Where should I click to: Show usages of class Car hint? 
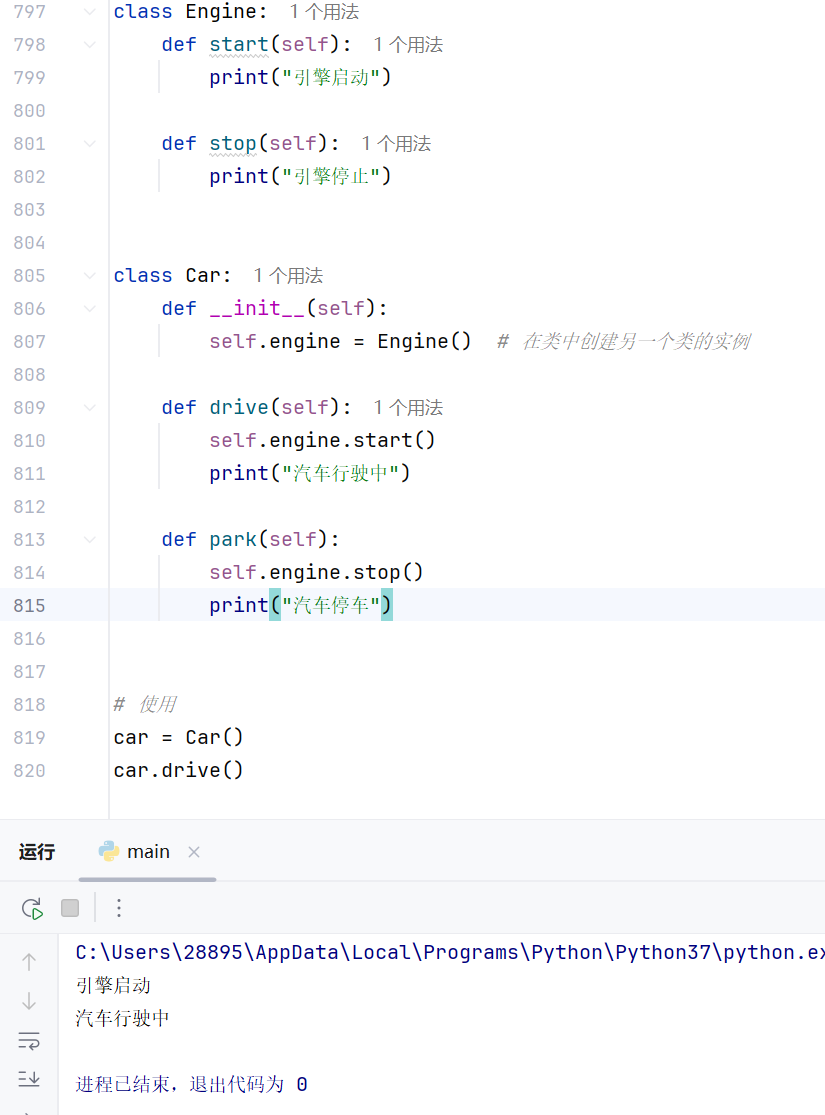(288, 276)
